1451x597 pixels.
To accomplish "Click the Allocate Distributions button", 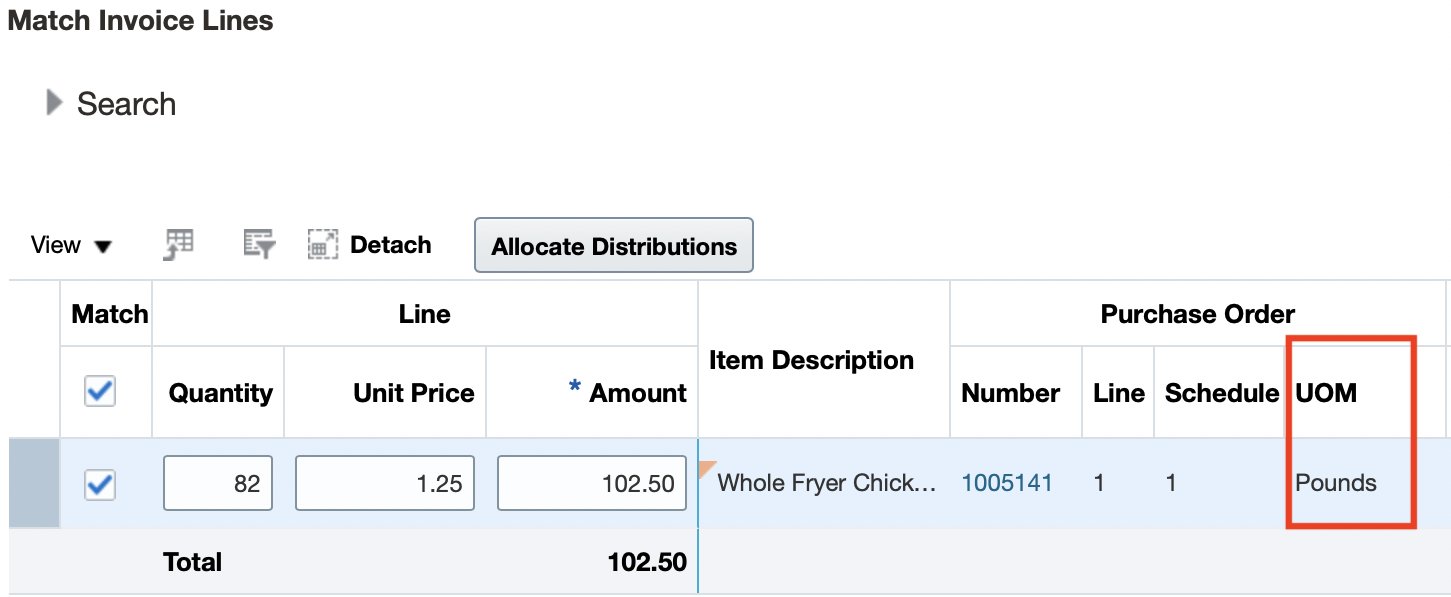I will 613,246.
